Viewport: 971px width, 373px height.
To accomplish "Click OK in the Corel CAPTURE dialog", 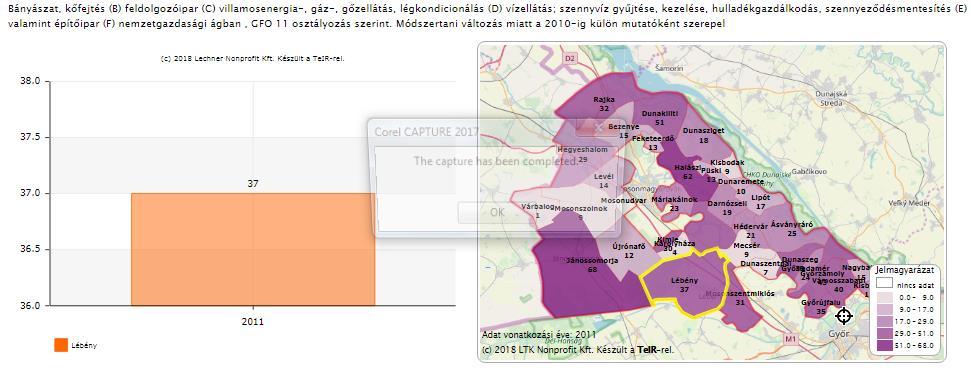I will (x=497, y=212).
